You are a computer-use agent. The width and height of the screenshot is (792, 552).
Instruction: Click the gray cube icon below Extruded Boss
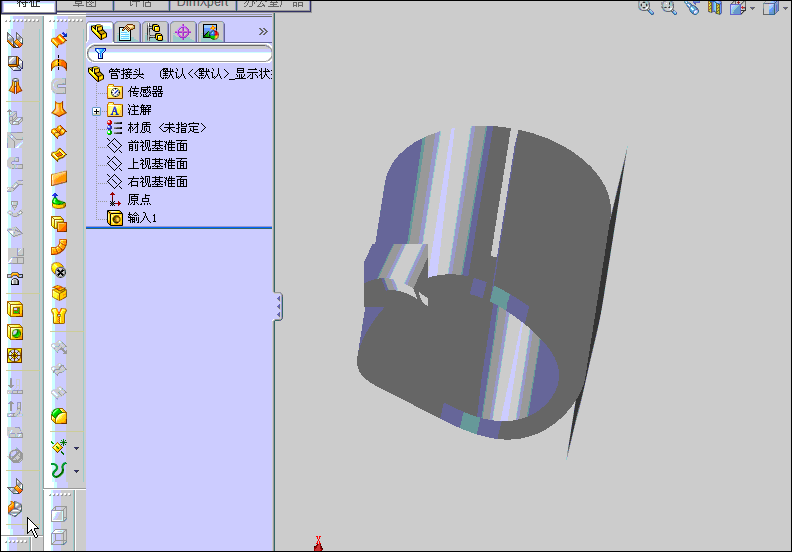pyautogui.click(x=15, y=63)
